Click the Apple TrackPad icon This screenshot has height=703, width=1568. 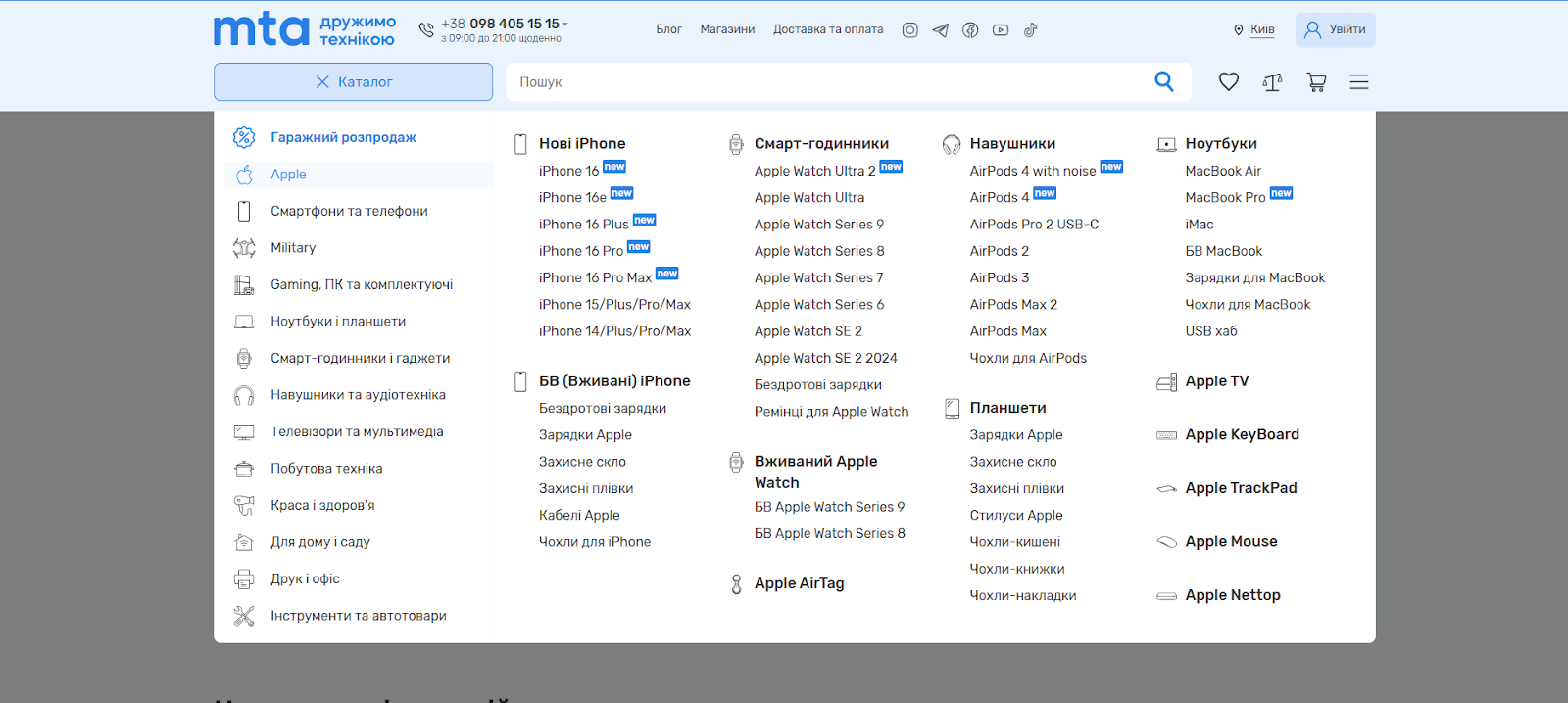(x=1166, y=488)
